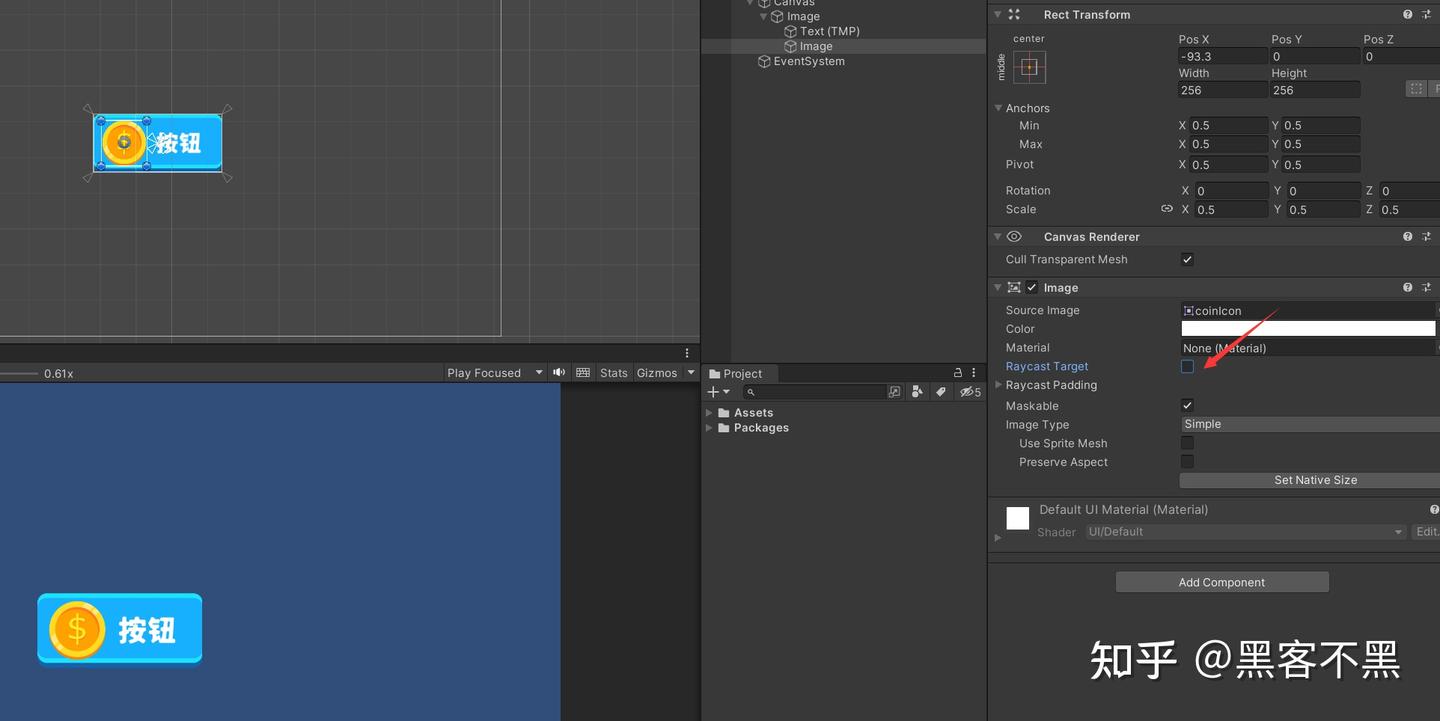Select the search-in-scene icon in Project panel
1440x721 pixels.
(894, 391)
